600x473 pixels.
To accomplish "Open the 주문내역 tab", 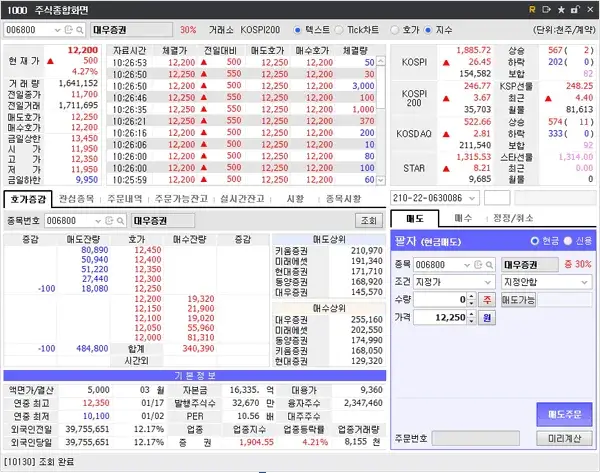I will pyautogui.click(x=125, y=199).
